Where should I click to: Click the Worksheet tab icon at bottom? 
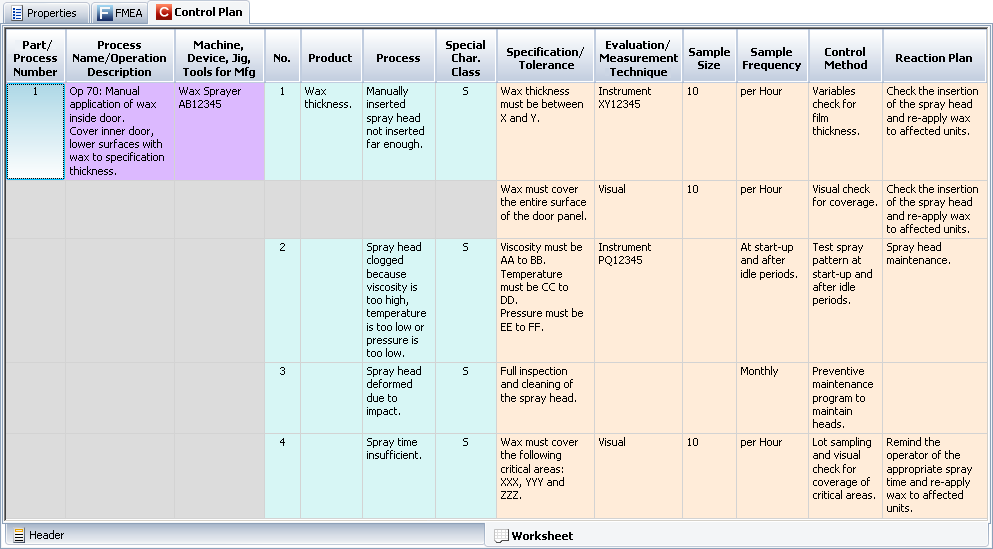tap(501, 535)
